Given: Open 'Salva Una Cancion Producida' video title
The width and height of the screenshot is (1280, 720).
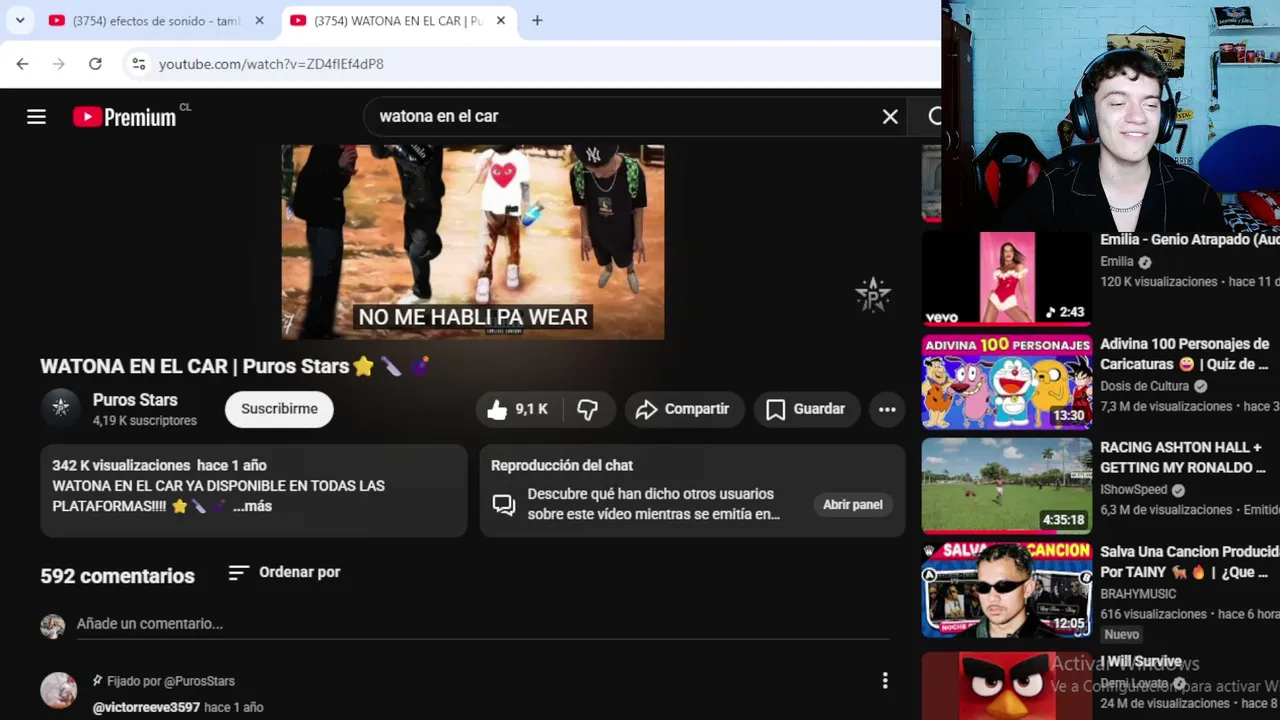Looking at the screenshot, I should coord(1190,562).
